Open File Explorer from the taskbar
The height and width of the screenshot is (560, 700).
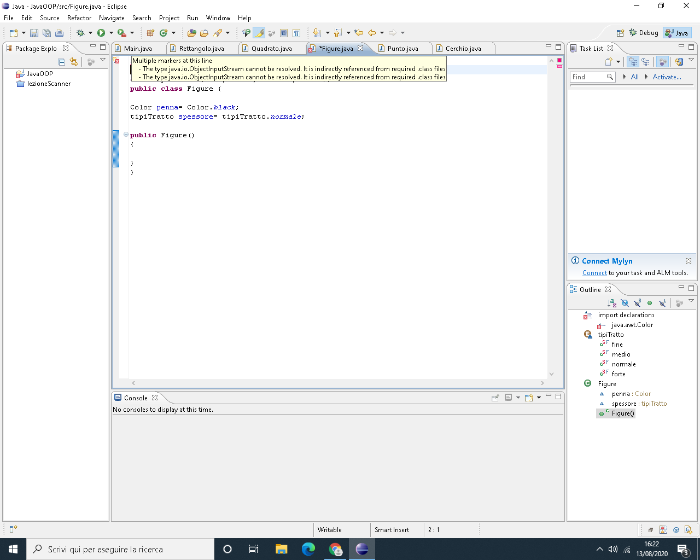click(x=281, y=549)
